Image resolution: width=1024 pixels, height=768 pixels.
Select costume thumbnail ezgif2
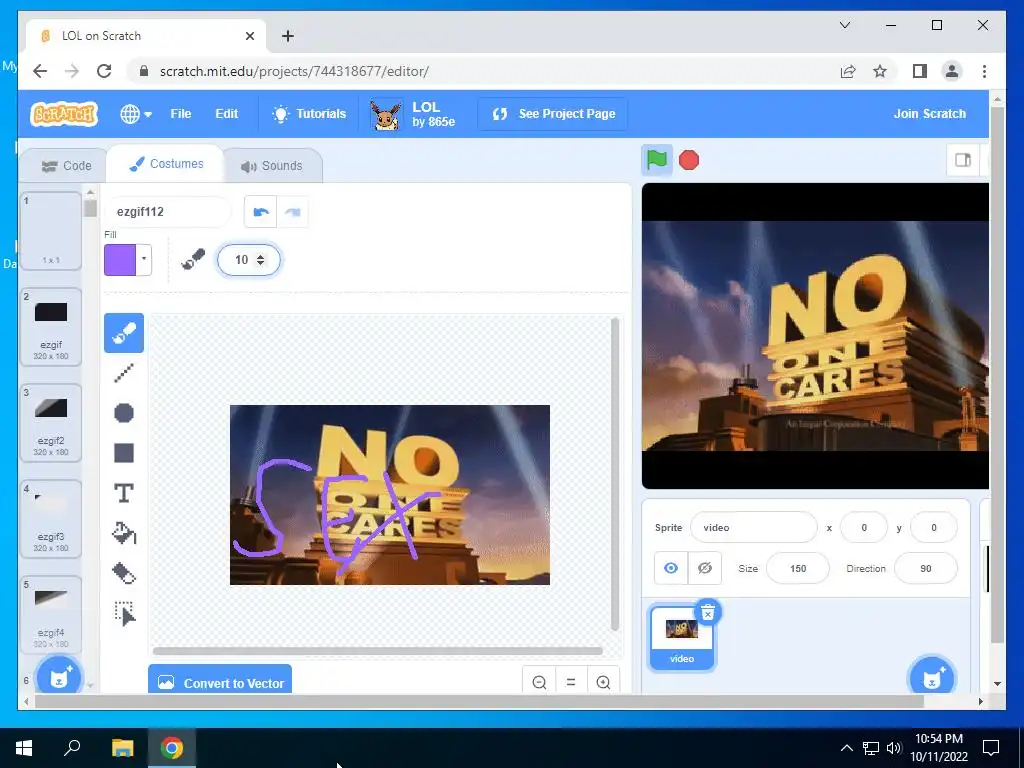pos(51,423)
